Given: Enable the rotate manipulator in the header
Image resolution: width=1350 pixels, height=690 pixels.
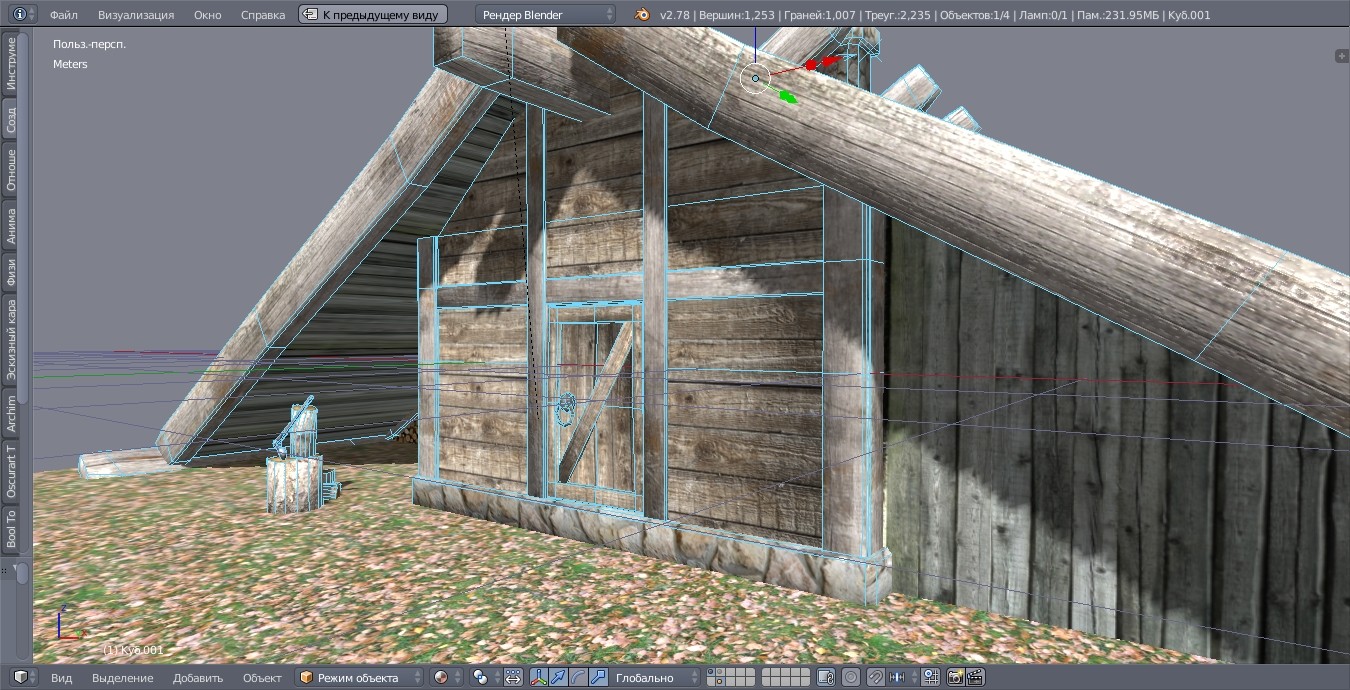Looking at the screenshot, I should (x=576, y=678).
